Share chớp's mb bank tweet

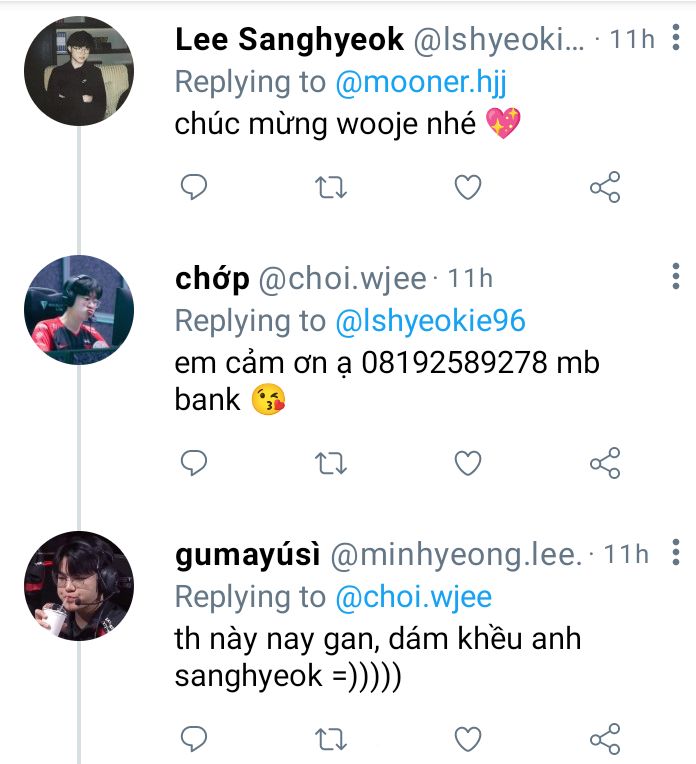[605, 462]
